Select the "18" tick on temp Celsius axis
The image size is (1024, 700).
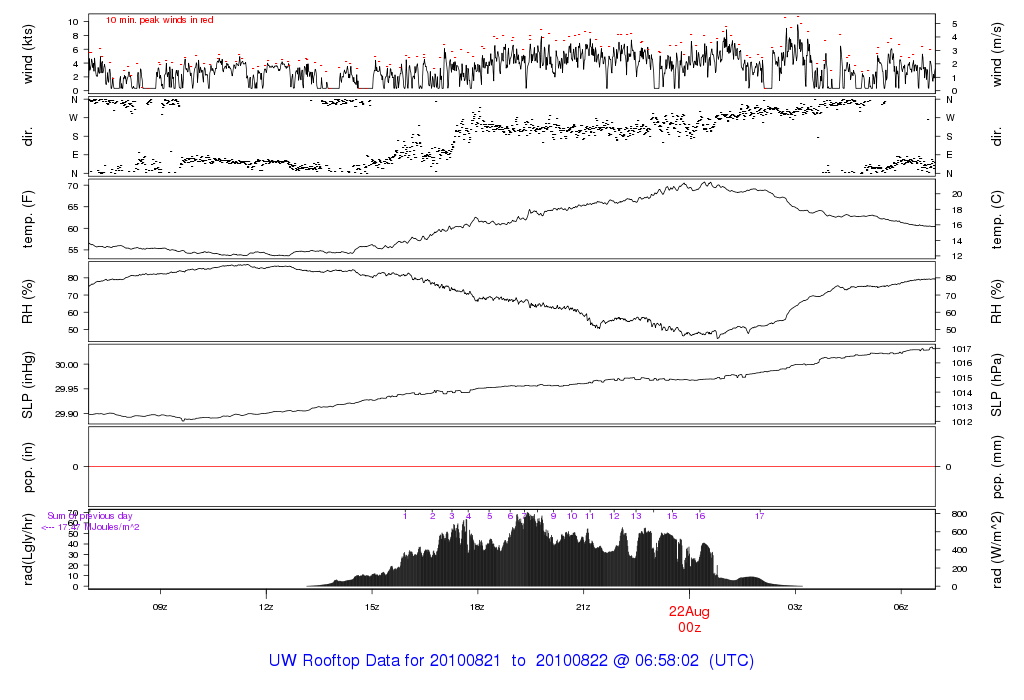click(957, 210)
